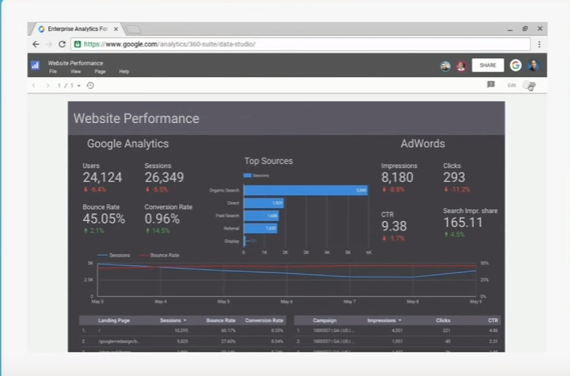The width and height of the screenshot is (570, 376).
Task: Click the SHARE button
Action: click(x=488, y=65)
